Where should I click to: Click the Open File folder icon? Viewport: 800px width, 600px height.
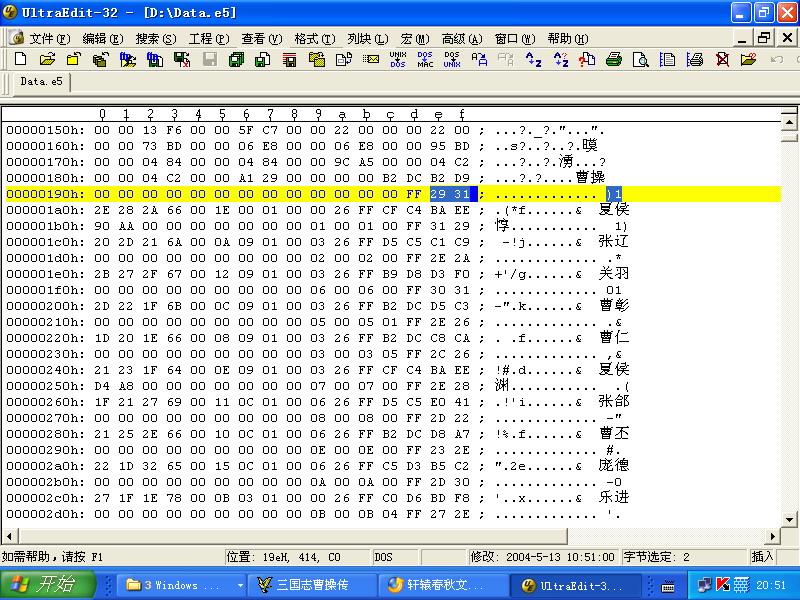coord(47,60)
